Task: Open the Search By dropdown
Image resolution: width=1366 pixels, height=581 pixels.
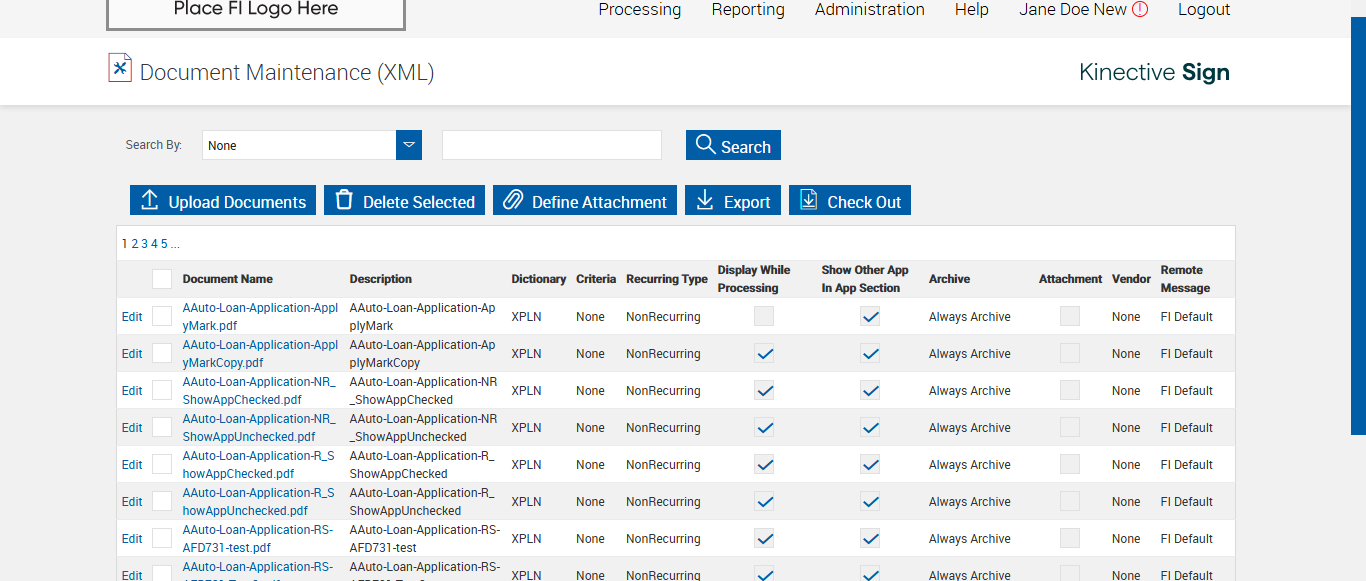Action: (408, 145)
